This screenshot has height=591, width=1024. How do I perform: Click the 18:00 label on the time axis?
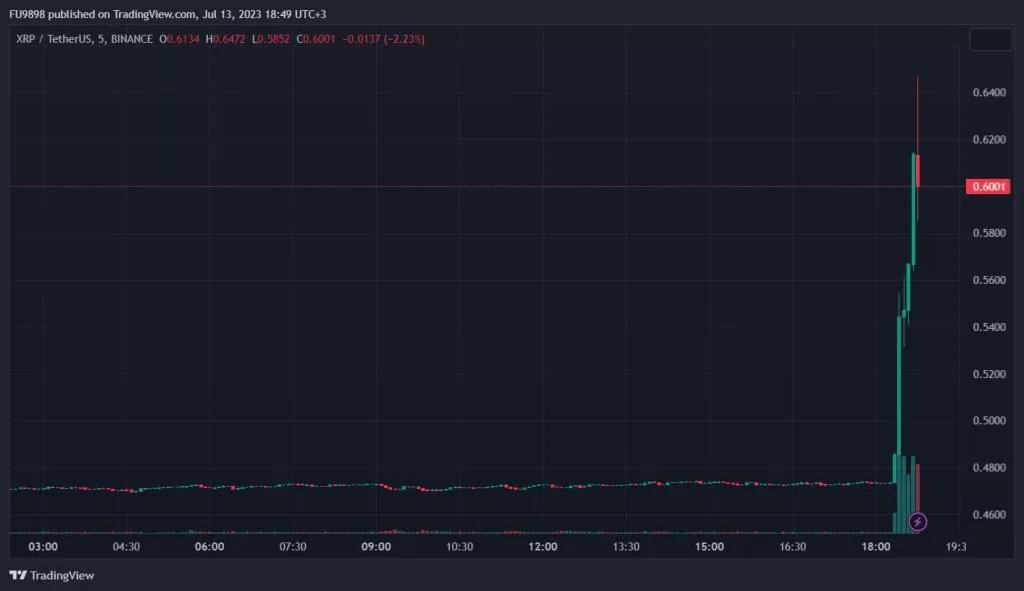tap(875, 547)
